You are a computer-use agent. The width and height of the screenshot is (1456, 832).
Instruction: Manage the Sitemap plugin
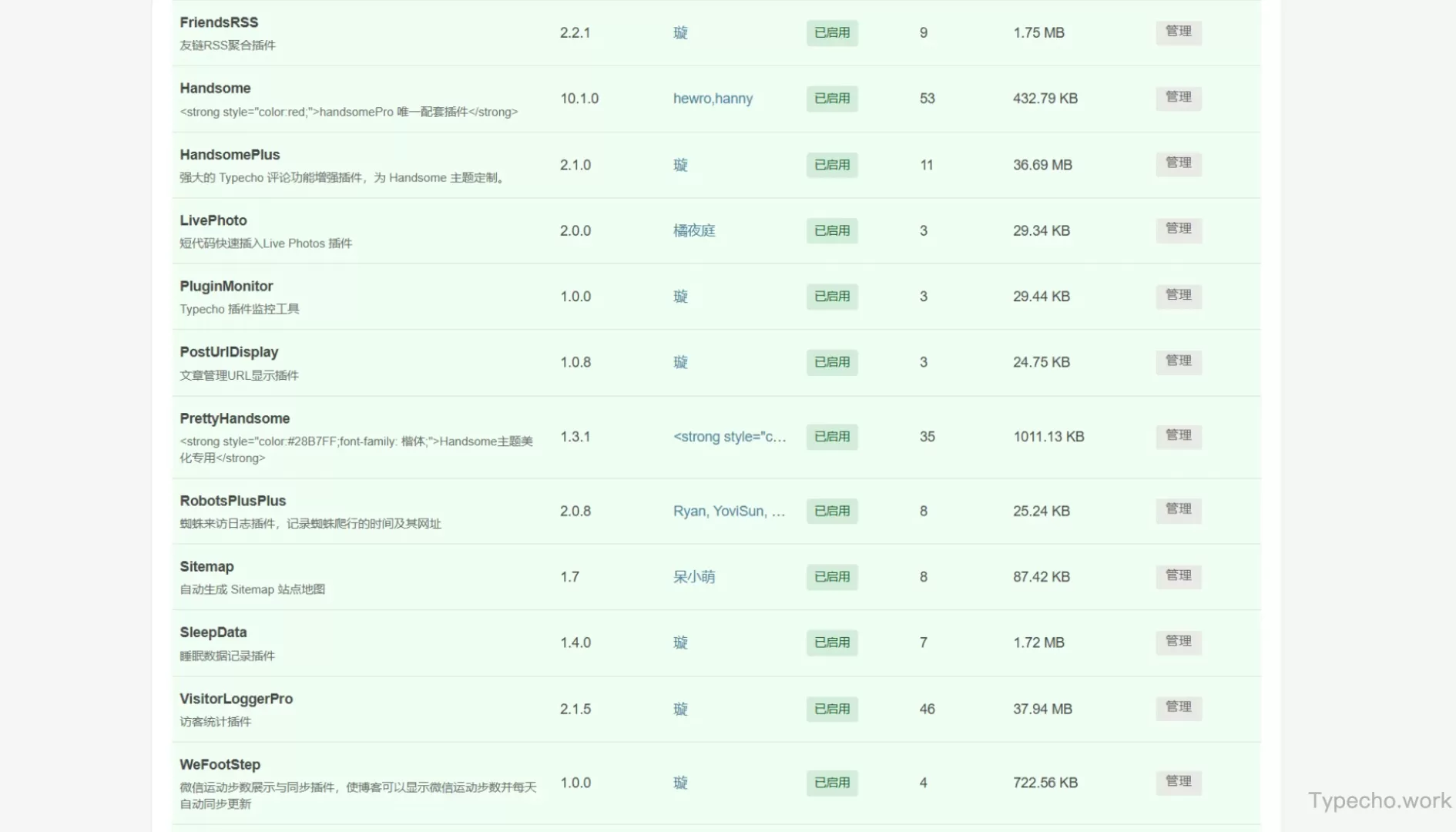click(x=1178, y=576)
